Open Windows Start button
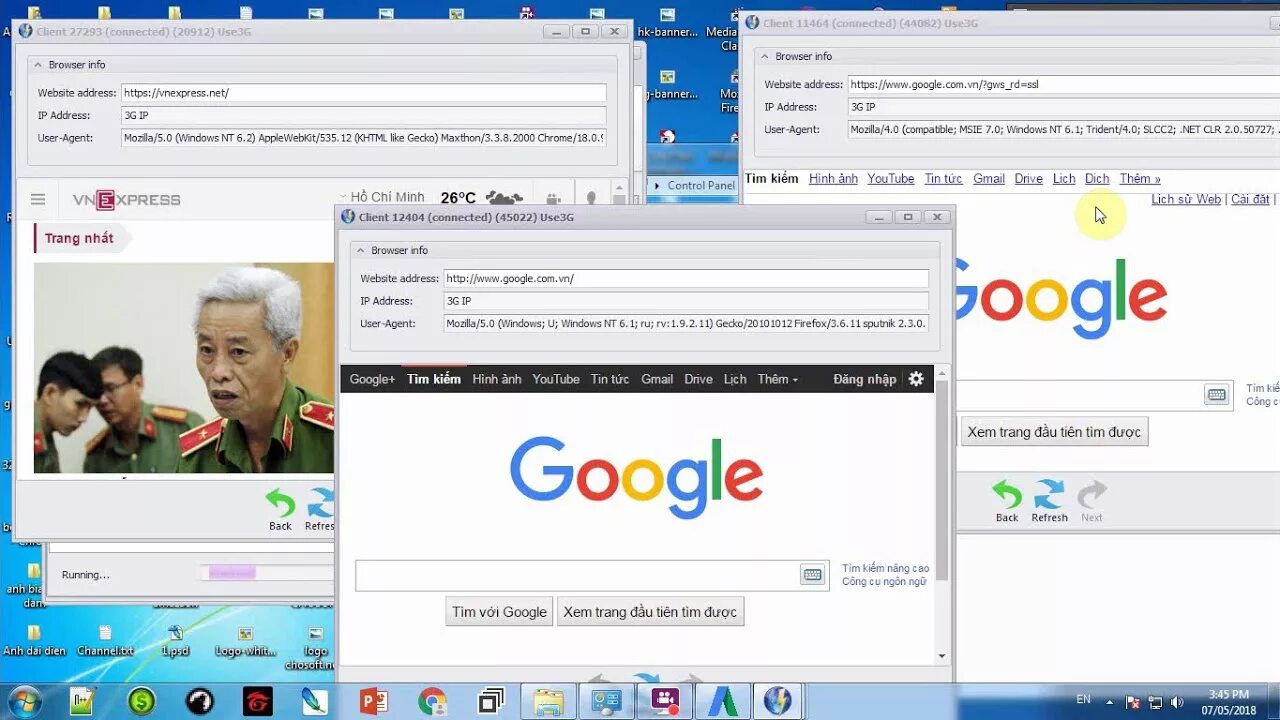 click(24, 700)
